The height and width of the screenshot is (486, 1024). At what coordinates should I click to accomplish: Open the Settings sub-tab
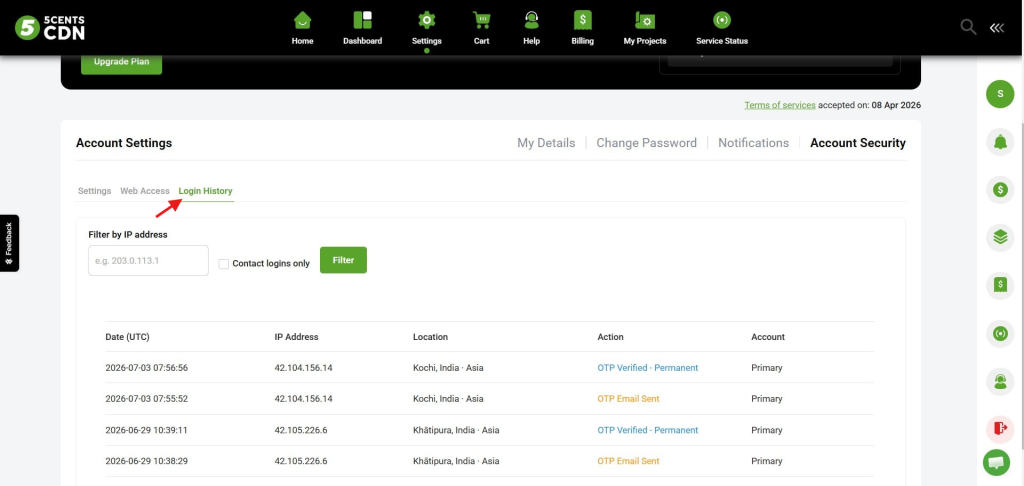[95, 191]
